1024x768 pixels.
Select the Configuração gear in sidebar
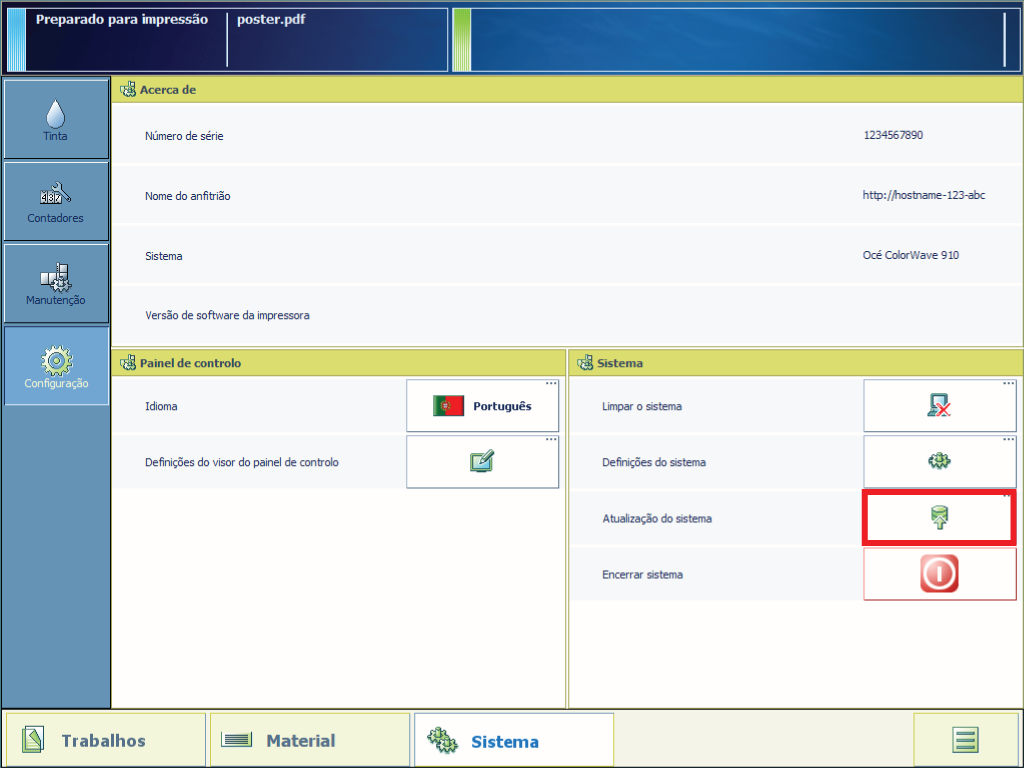tap(56, 366)
